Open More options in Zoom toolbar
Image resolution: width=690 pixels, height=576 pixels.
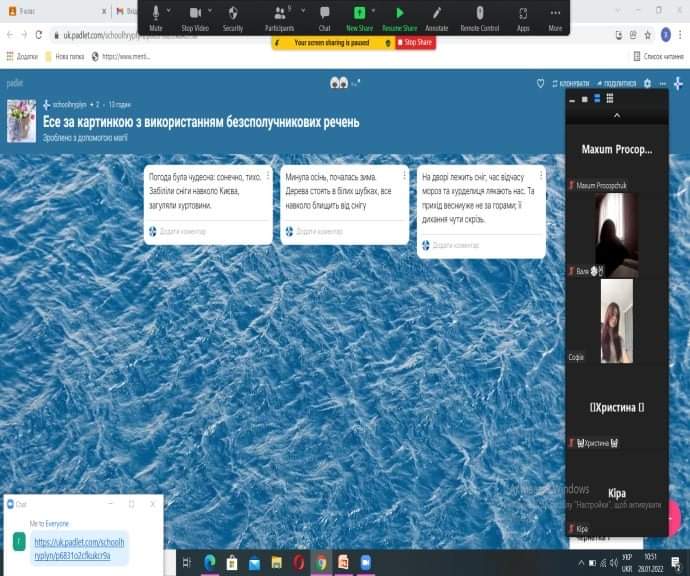tap(555, 18)
